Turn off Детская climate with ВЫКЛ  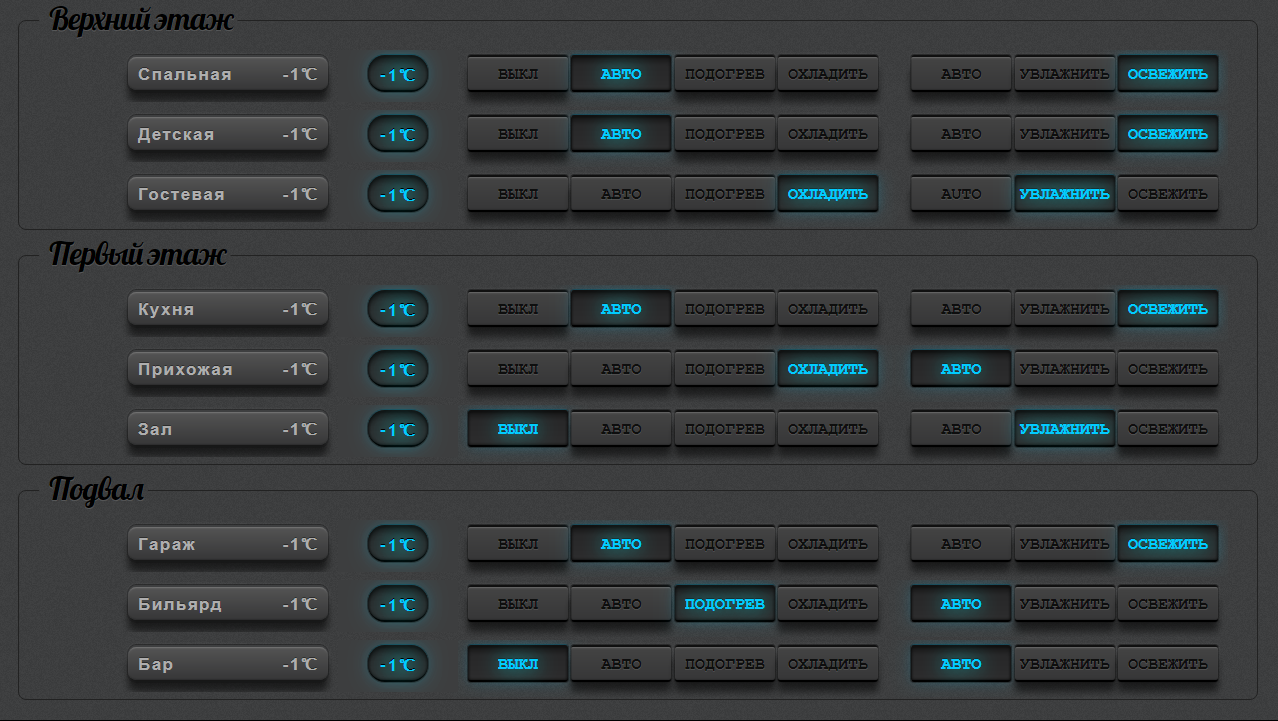[x=518, y=134]
